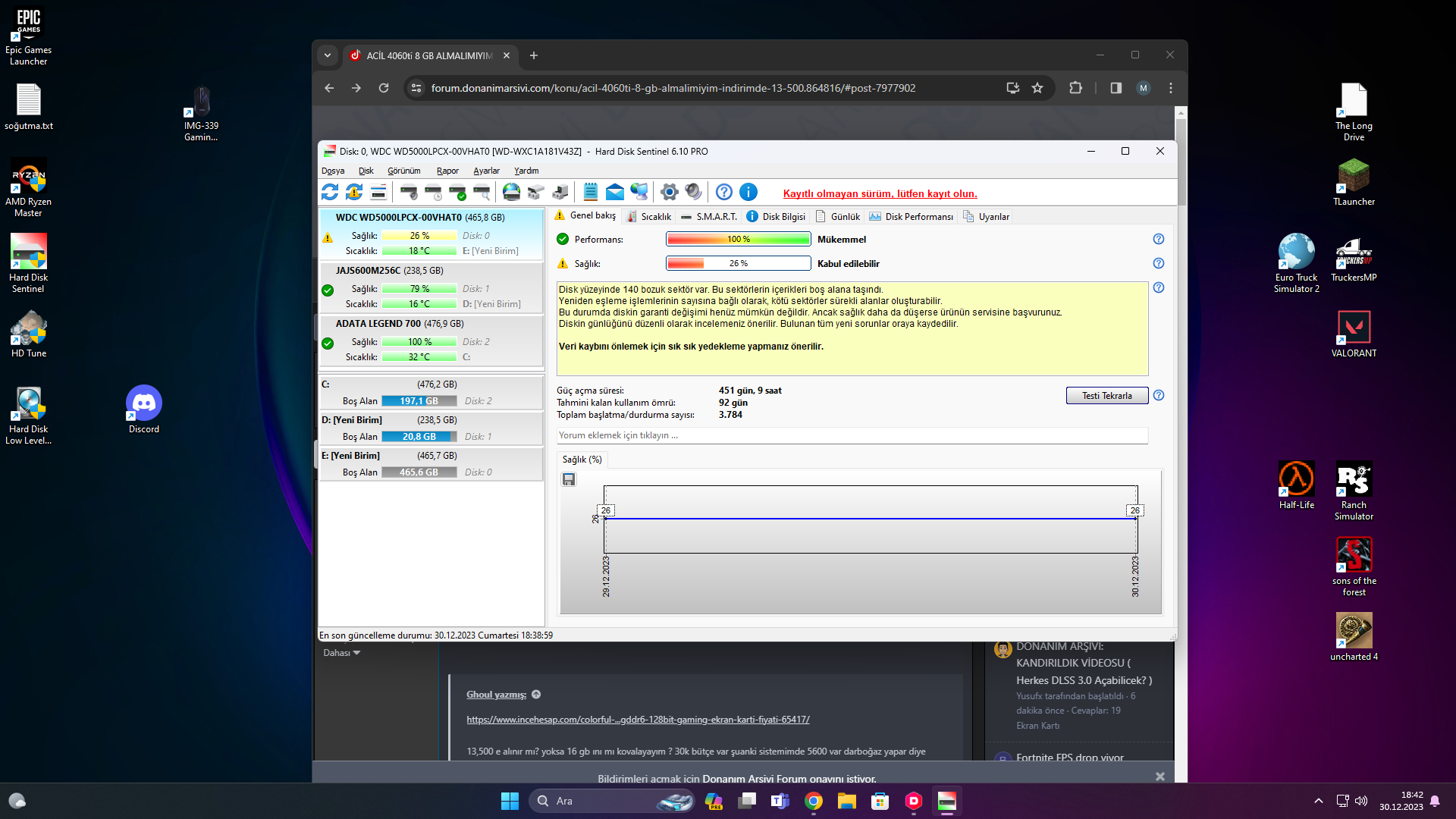Click the Sağlık 26 % health bar
Image resolution: width=1456 pixels, height=819 pixels.
click(x=739, y=263)
